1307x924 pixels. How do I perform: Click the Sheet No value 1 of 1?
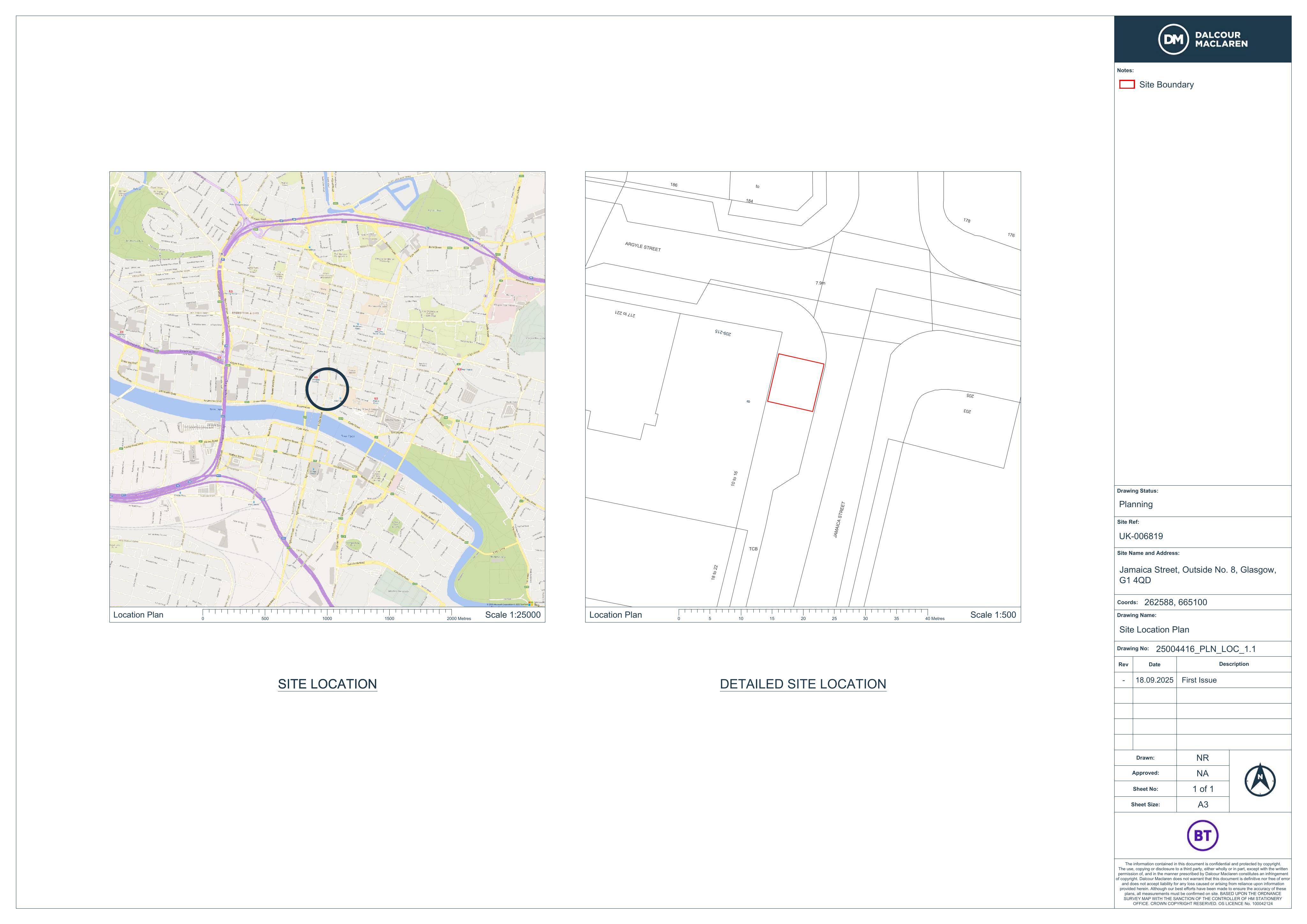pos(1203,789)
